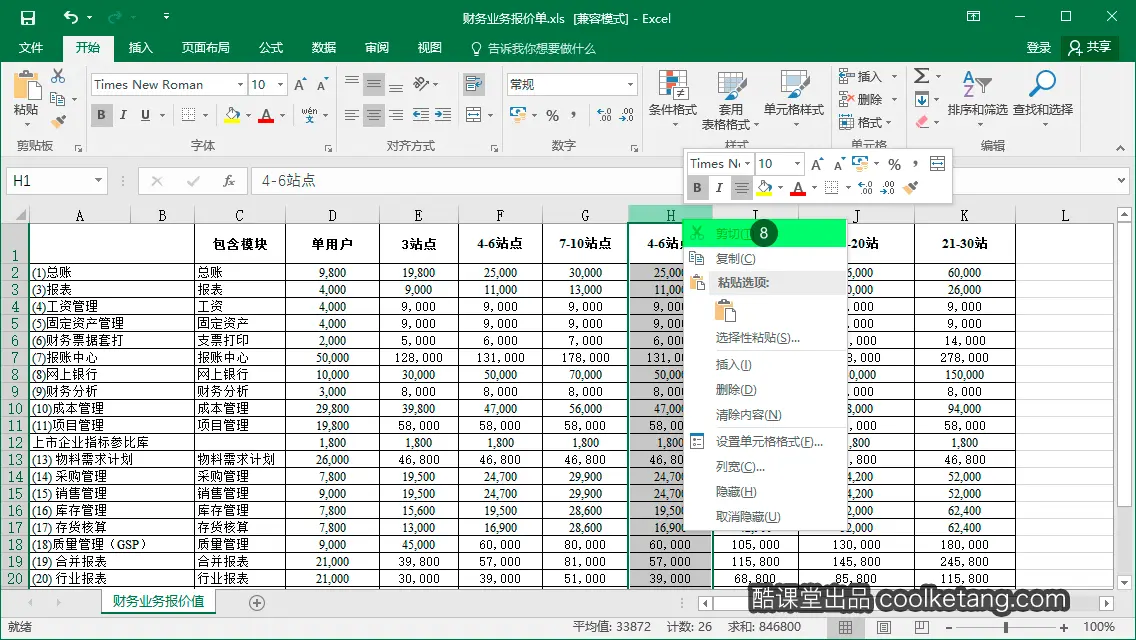
Task: Click the Format Painter brush in ribbon
Action: (58, 121)
